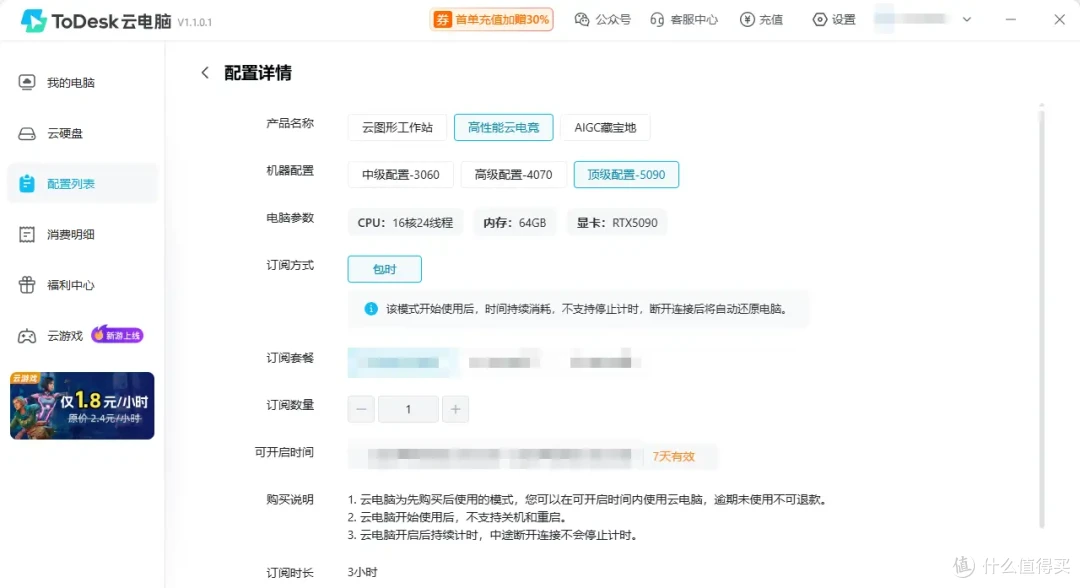Open 云硬盘 in sidebar

click(82, 133)
